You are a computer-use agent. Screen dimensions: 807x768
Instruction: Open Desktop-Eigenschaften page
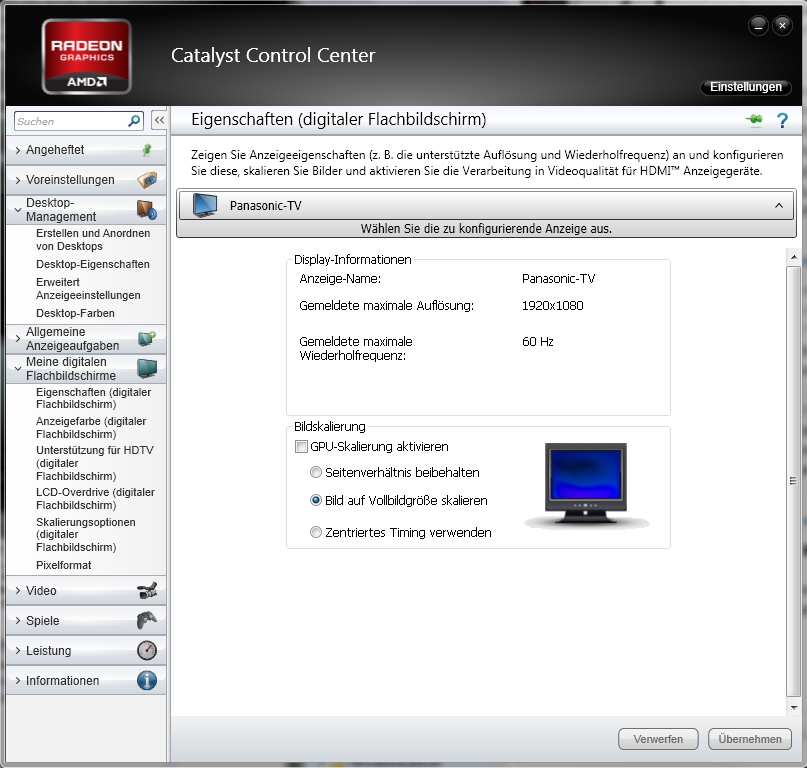pos(93,264)
